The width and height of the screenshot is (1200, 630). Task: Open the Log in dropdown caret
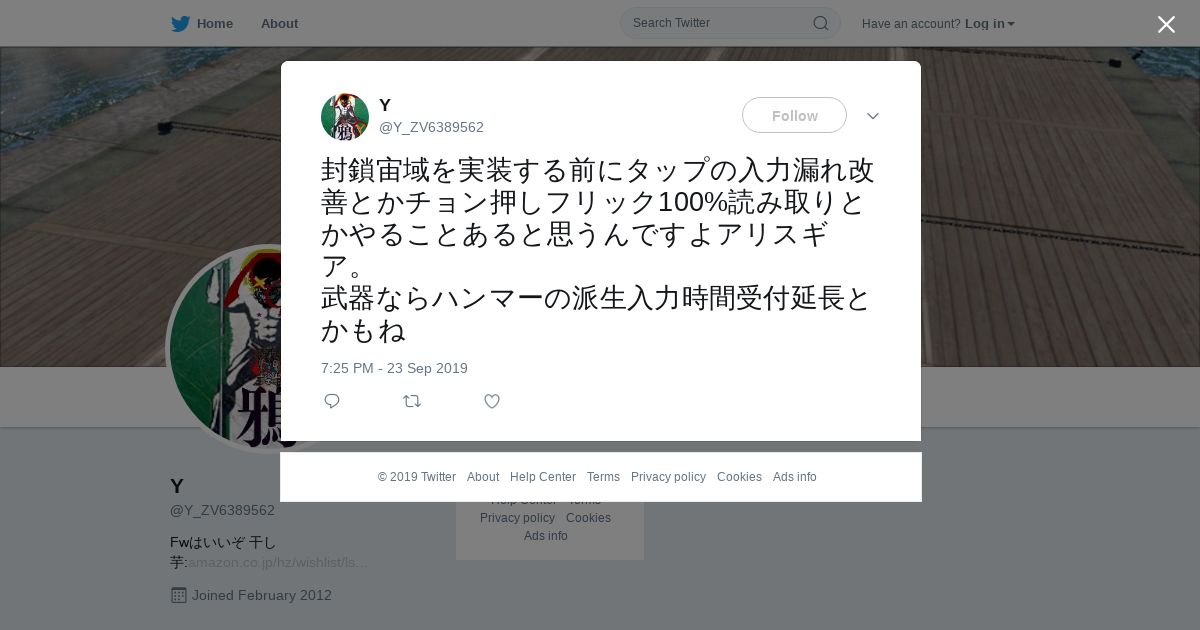point(1011,24)
